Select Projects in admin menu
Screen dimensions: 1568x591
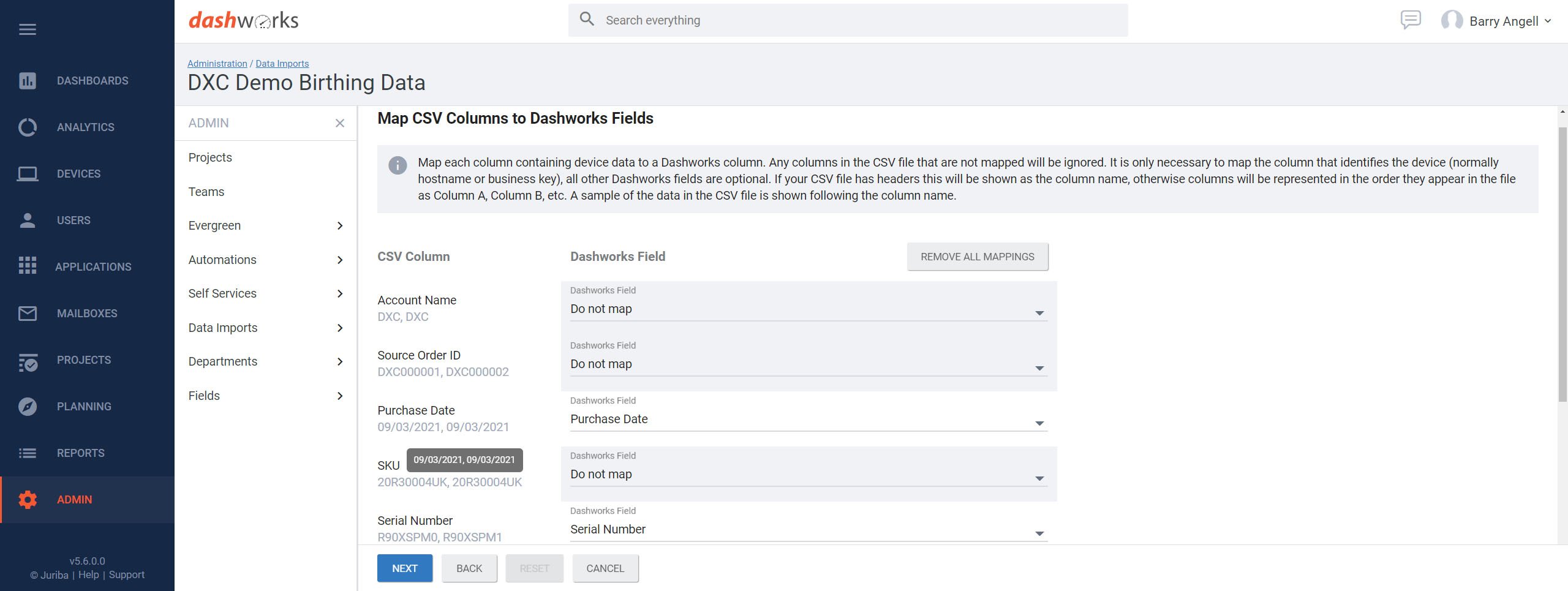pyautogui.click(x=210, y=157)
